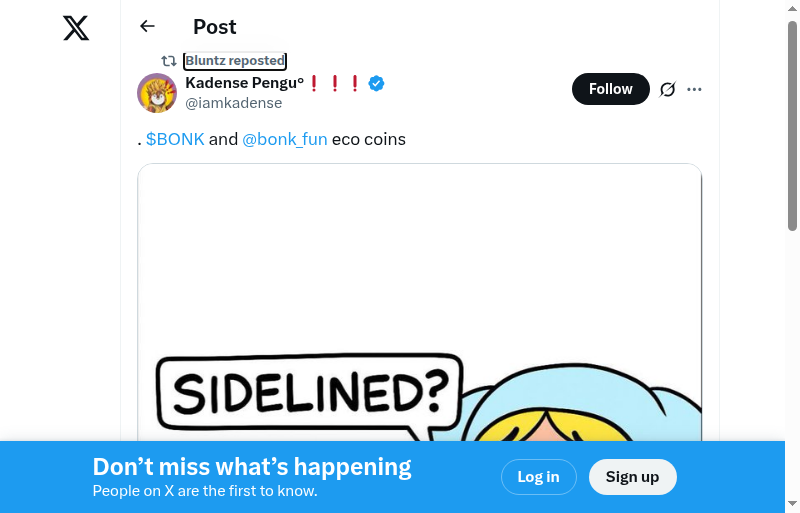Viewport: 800px width, 513px height.
Task: Click the scrollbar up arrow
Action: coord(792,9)
